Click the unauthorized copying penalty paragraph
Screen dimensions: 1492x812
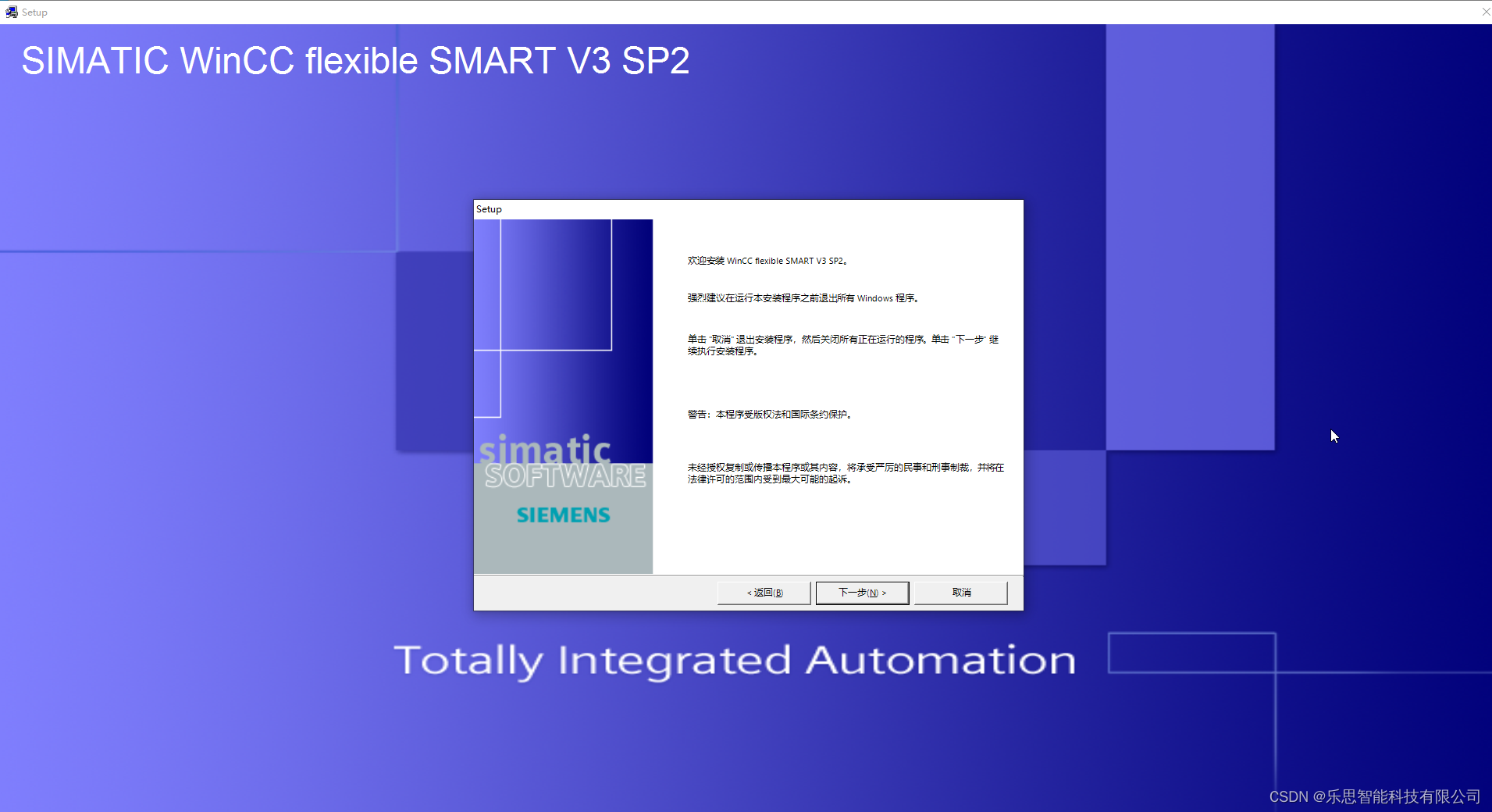point(846,473)
